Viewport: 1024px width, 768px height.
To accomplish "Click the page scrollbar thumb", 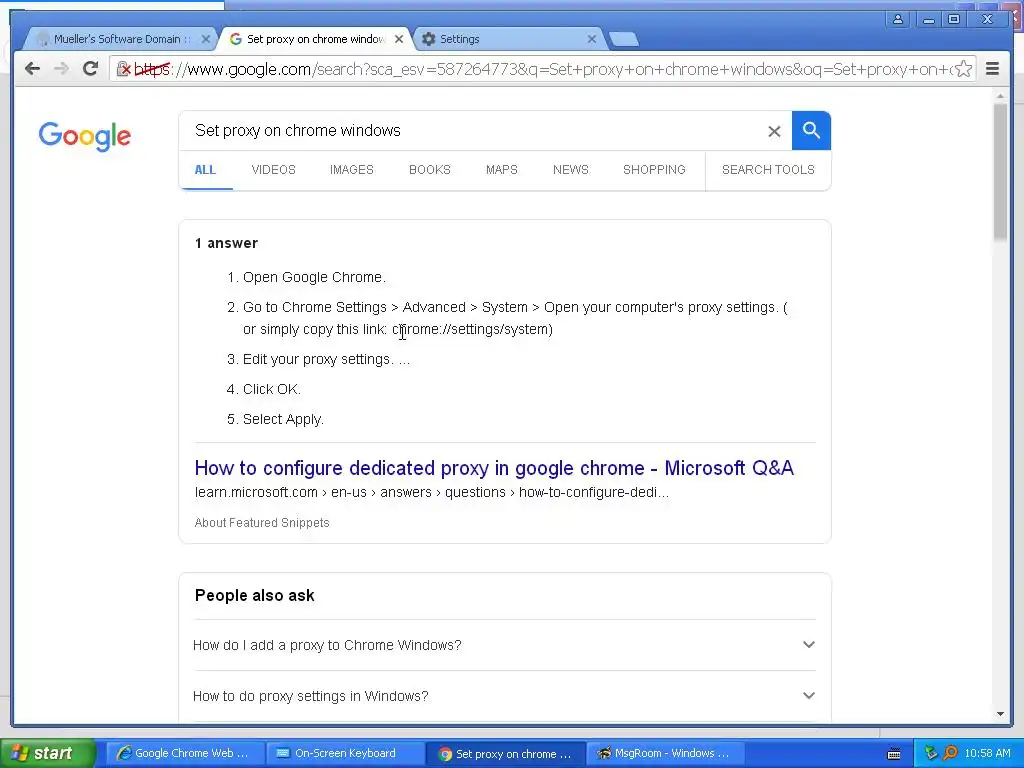I will [x=1000, y=171].
